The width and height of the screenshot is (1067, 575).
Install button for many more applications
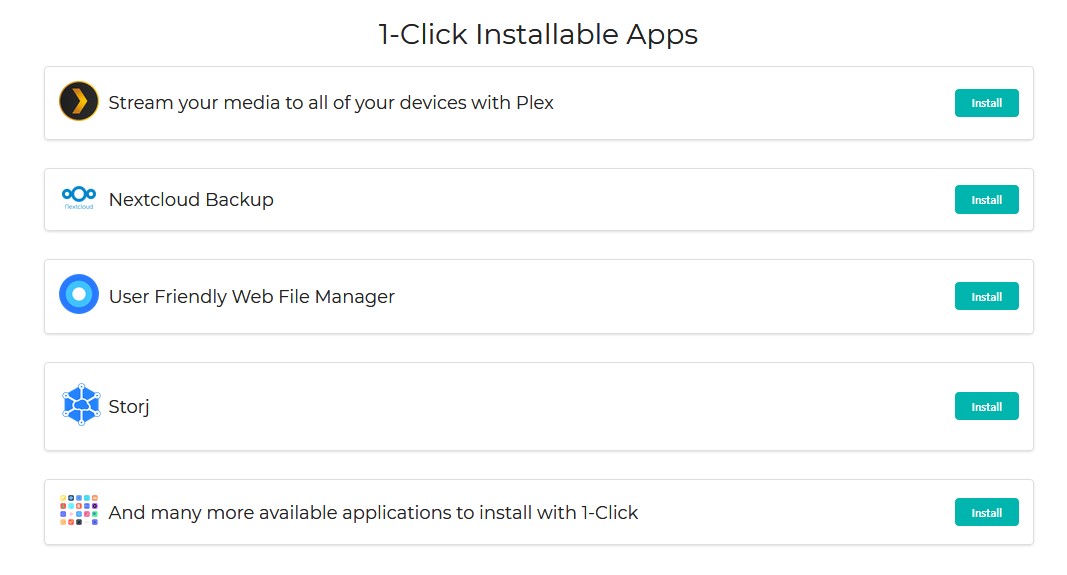pyautogui.click(x=986, y=512)
